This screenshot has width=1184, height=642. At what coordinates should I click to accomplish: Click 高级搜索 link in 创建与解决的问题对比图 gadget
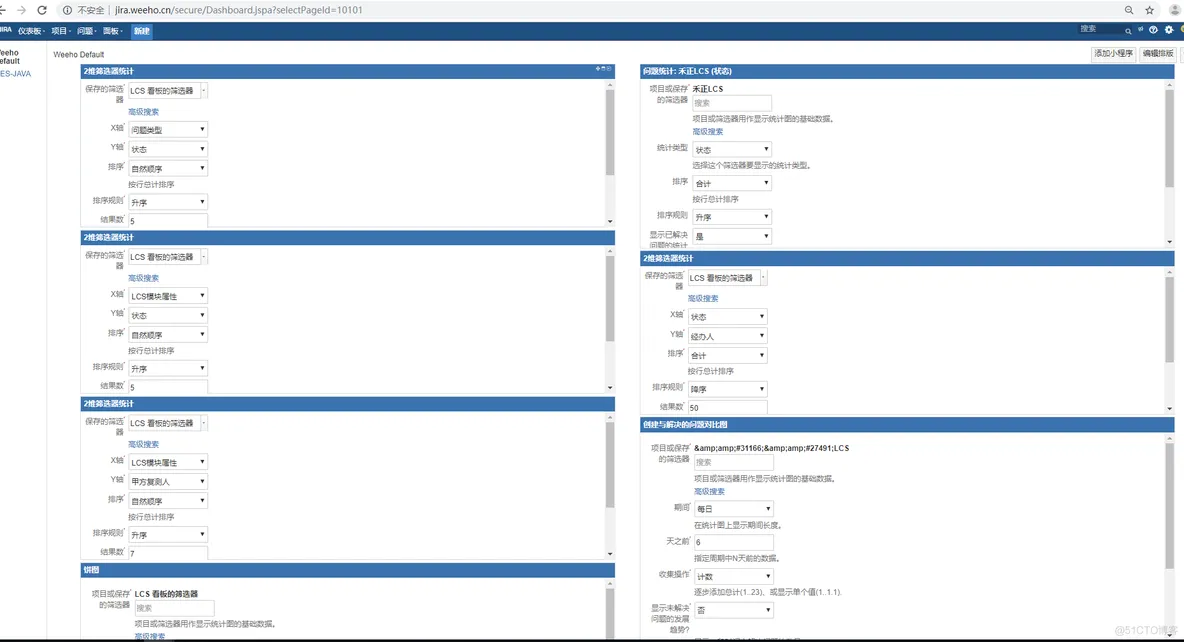point(709,491)
